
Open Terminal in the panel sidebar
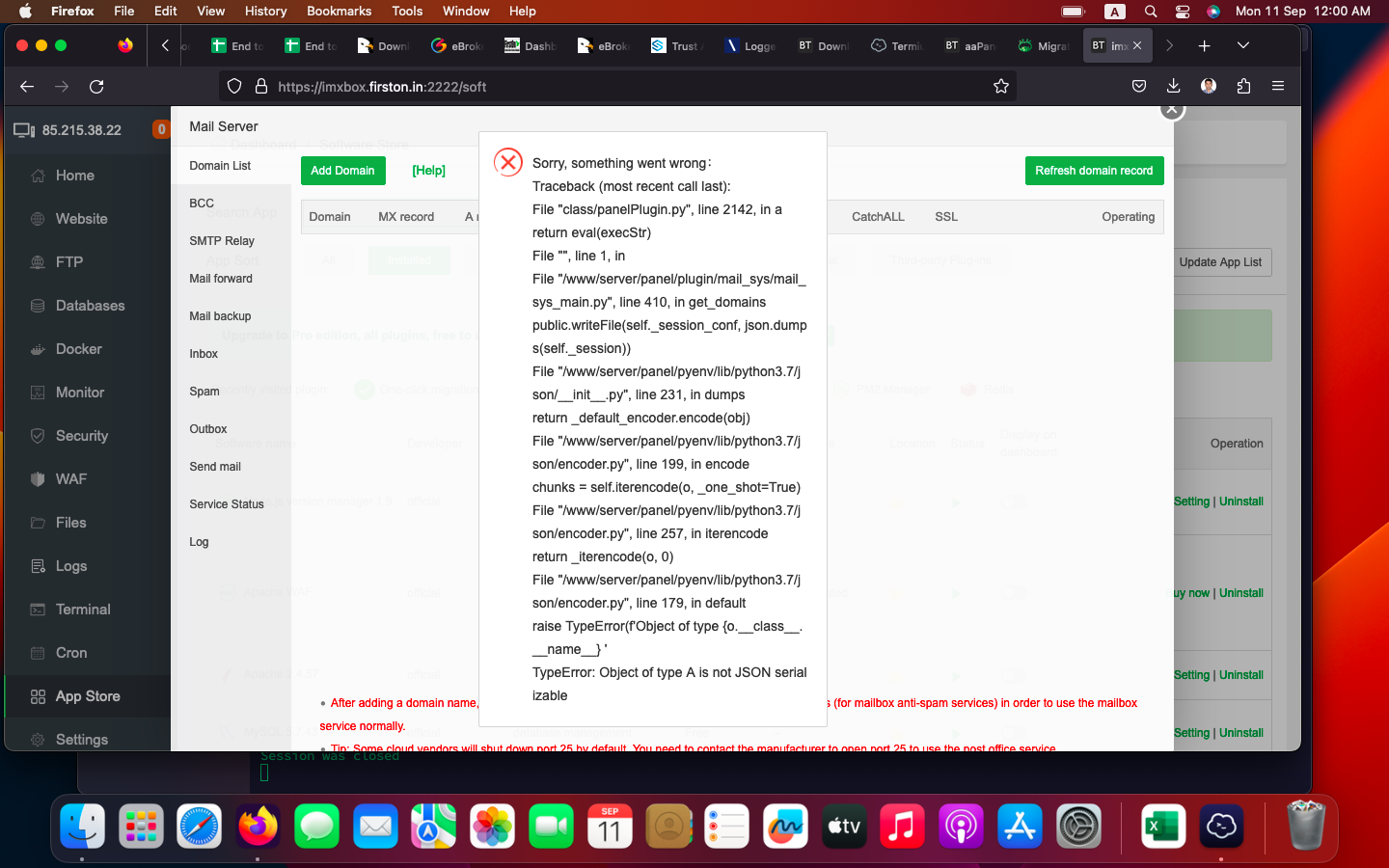[83, 610]
